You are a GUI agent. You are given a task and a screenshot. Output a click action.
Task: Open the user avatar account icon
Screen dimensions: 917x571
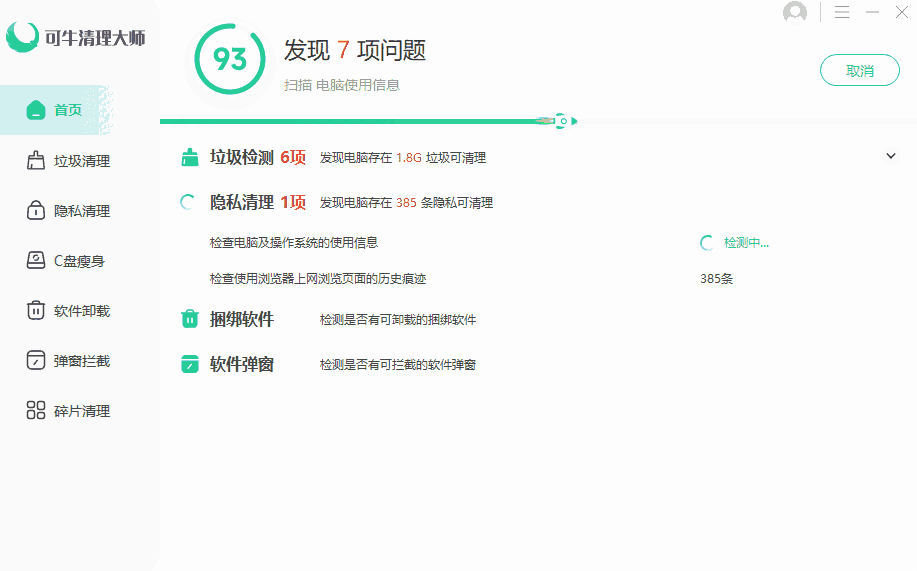point(795,12)
